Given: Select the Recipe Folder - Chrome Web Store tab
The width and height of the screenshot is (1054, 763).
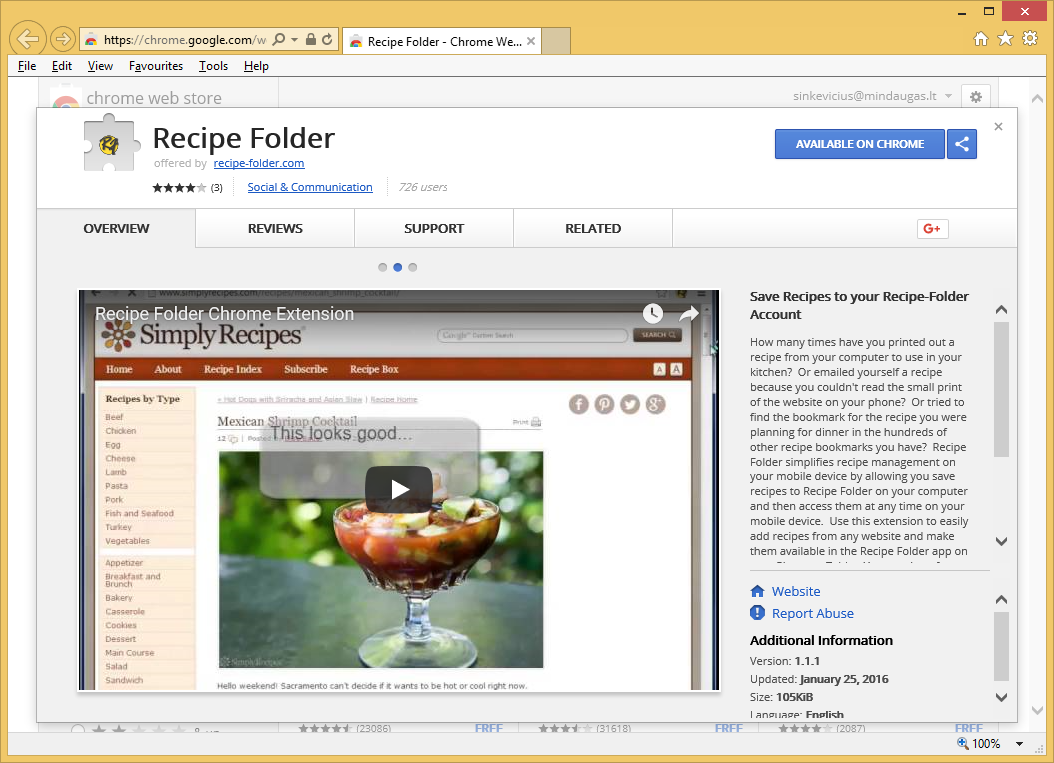Looking at the screenshot, I should click(441, 41).
